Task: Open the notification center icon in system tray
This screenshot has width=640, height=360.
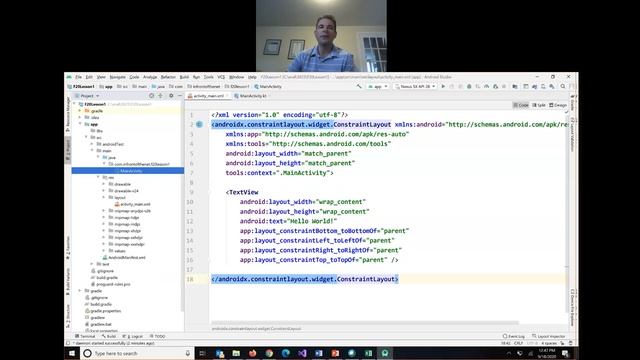Action: coord(565,353)
